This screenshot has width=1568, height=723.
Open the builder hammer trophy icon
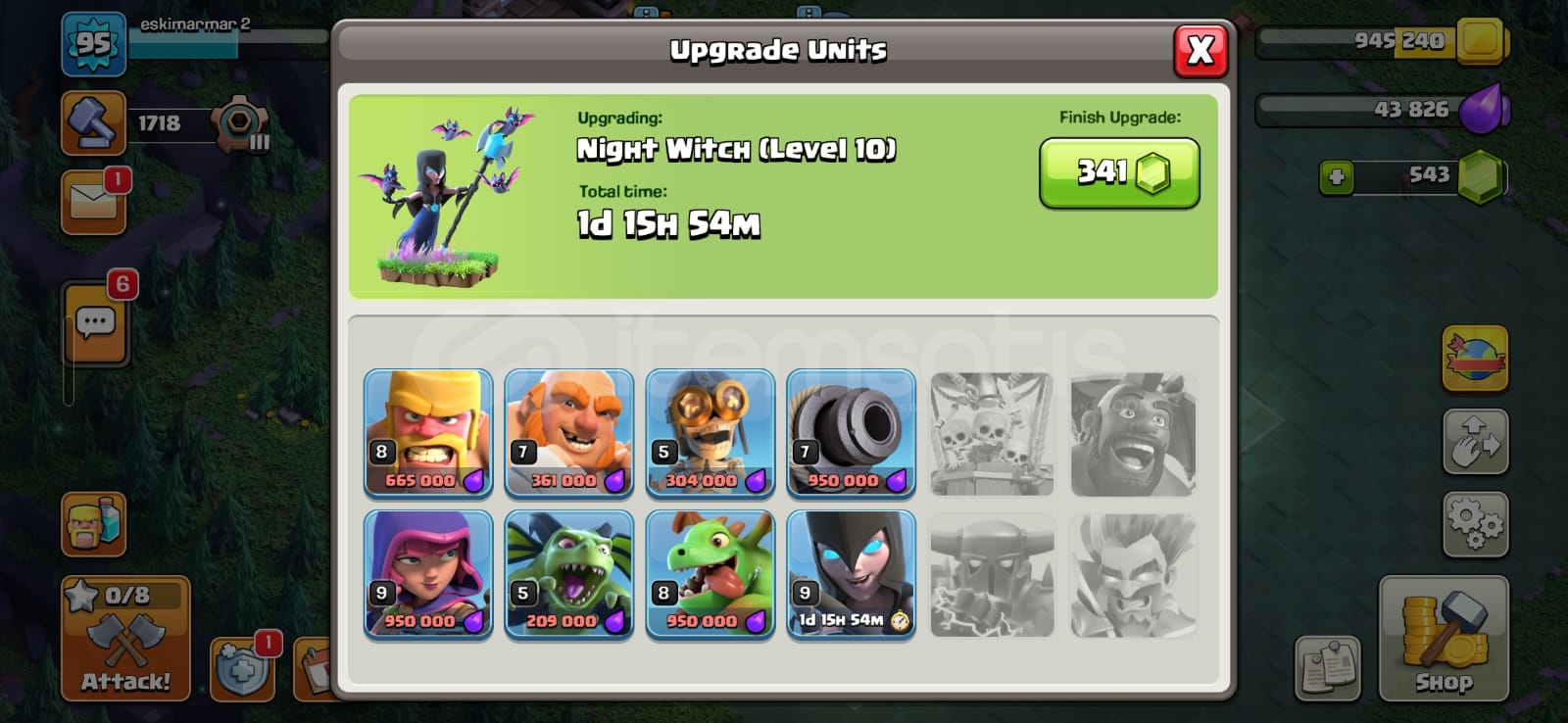[93, 123]
